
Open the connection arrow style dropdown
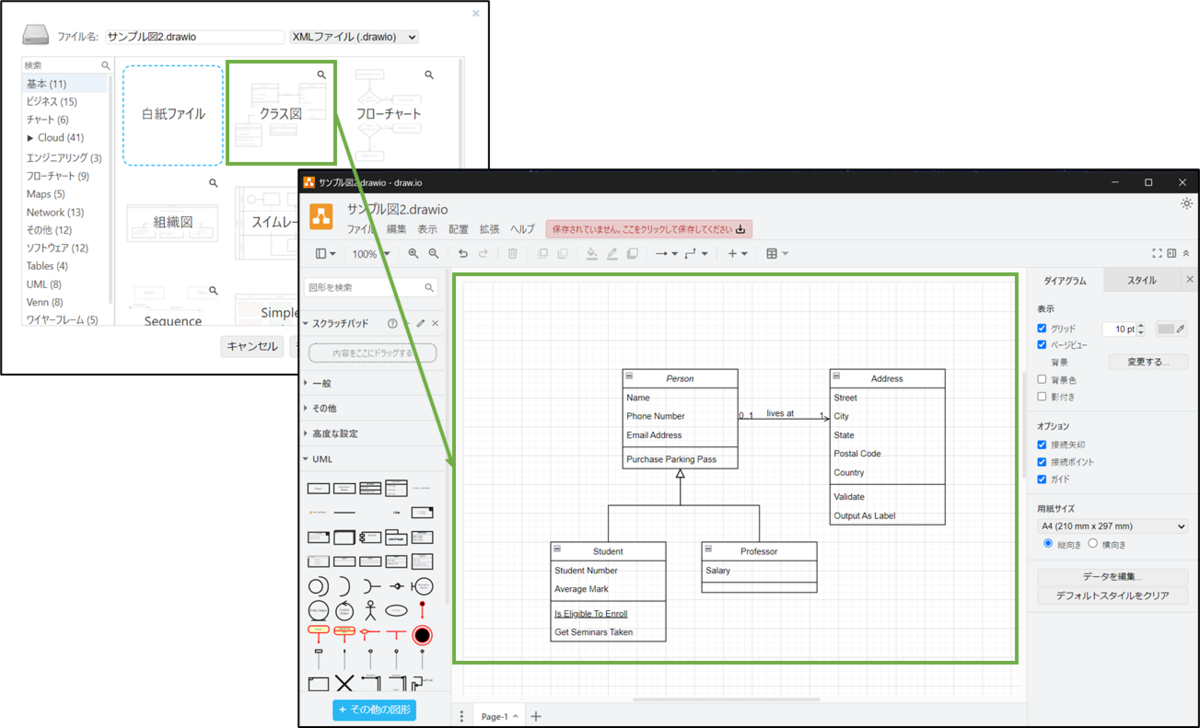click(666, 254)
